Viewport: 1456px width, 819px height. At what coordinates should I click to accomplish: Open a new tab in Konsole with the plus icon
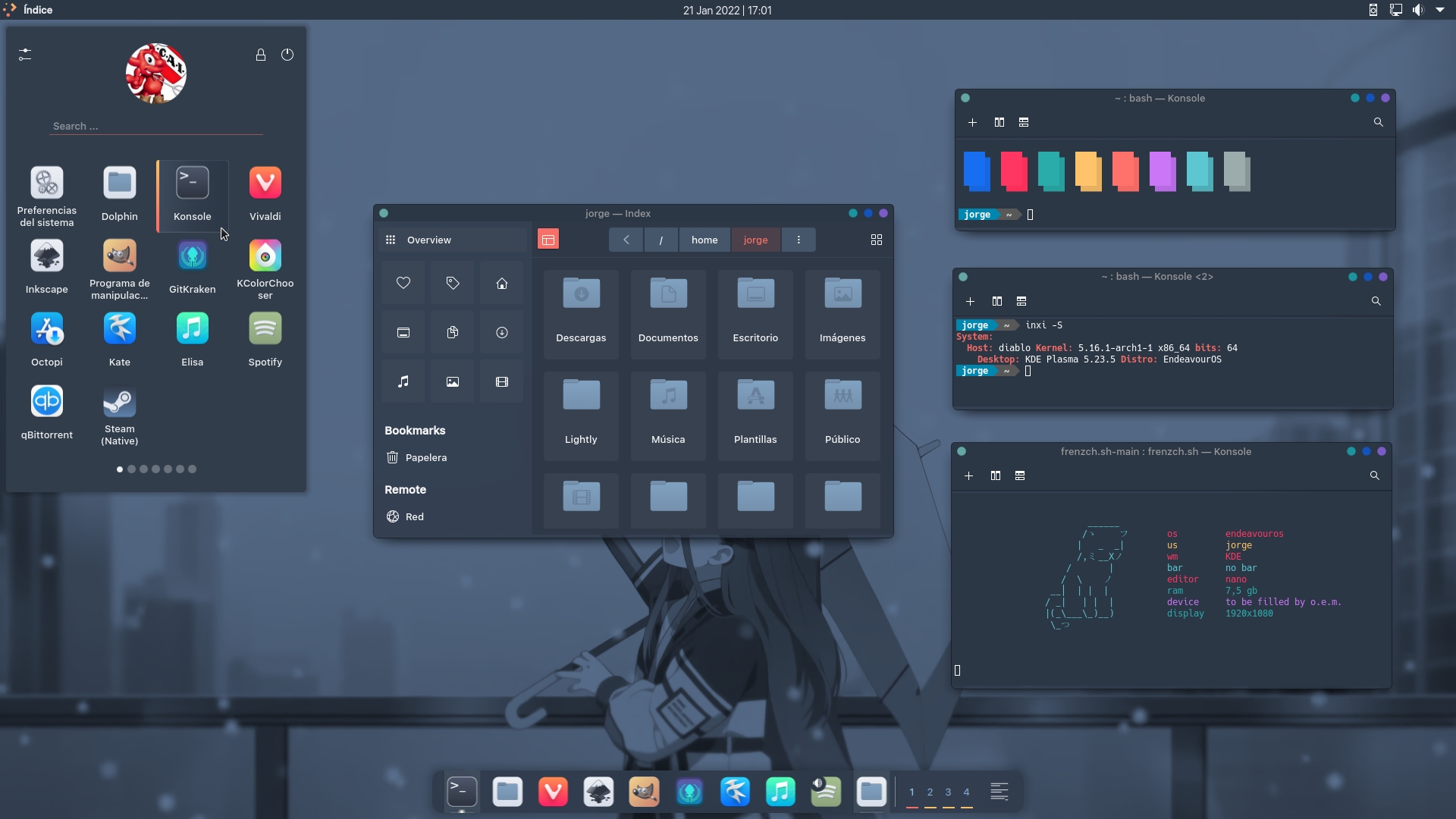point(972,122)
